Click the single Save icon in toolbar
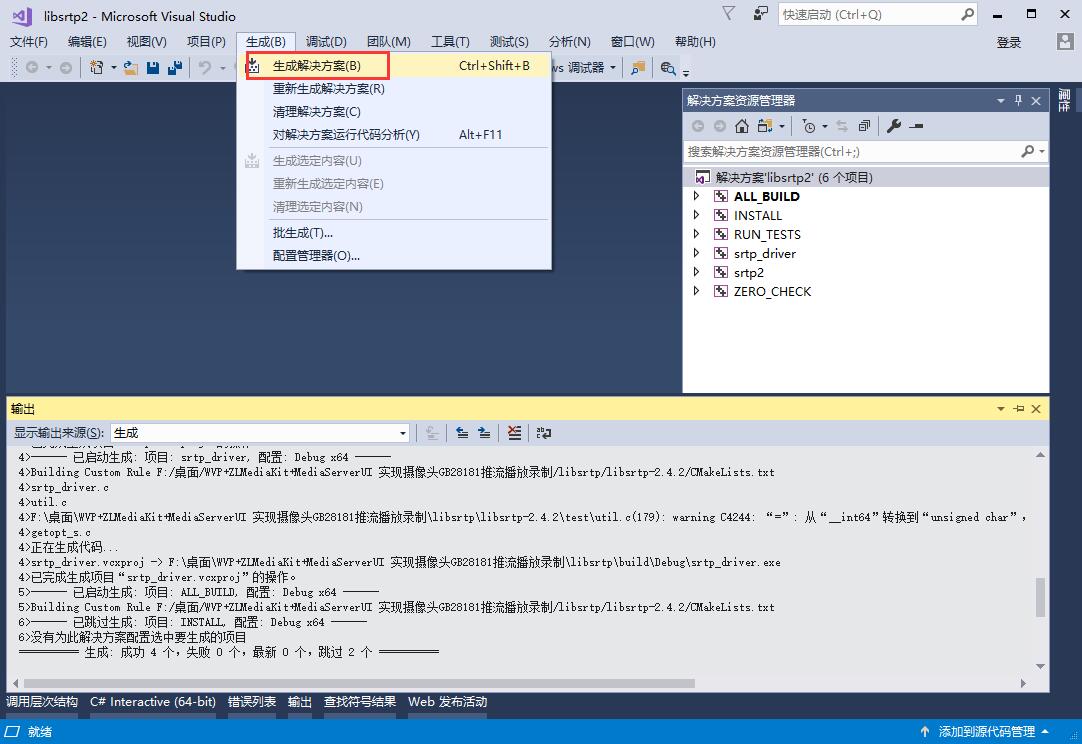The image size is (1082, 744). pyautogui.click(x=153, y=68)
